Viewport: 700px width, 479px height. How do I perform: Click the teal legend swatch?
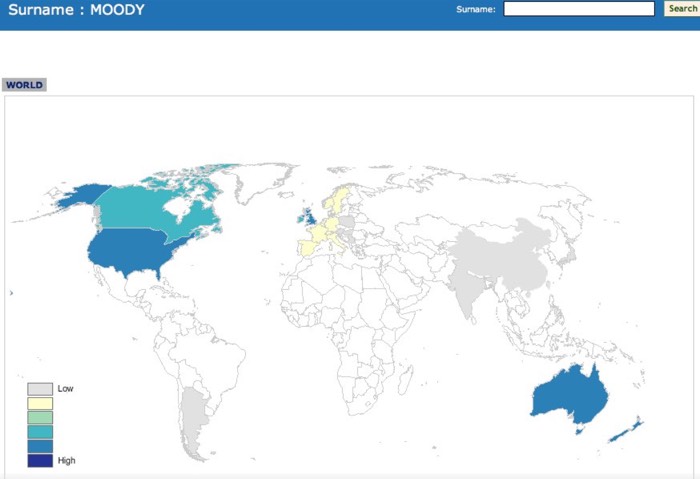pyautogui.click(x=40, y=431)
